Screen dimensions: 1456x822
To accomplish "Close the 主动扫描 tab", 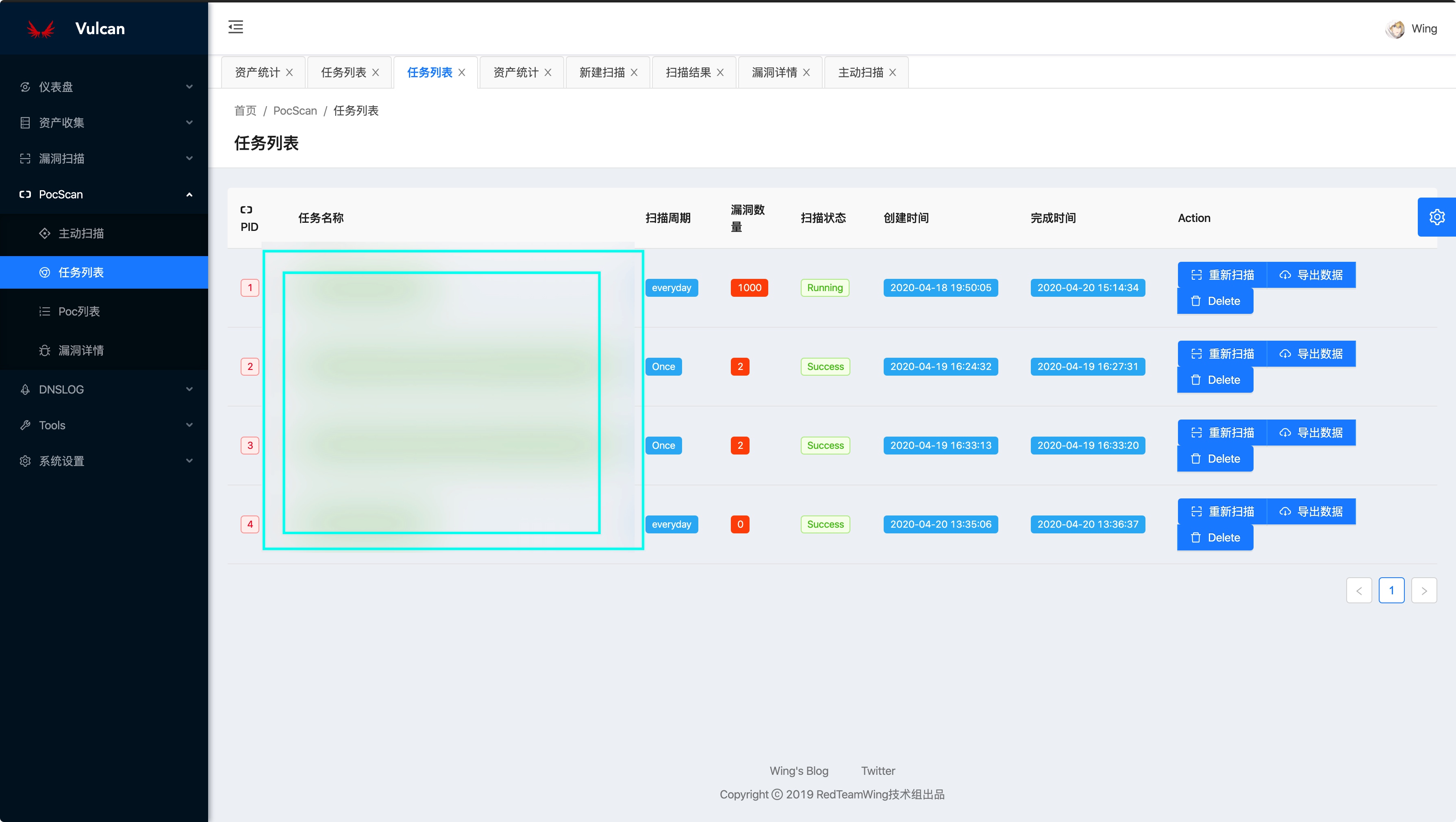I will (893, 72).
